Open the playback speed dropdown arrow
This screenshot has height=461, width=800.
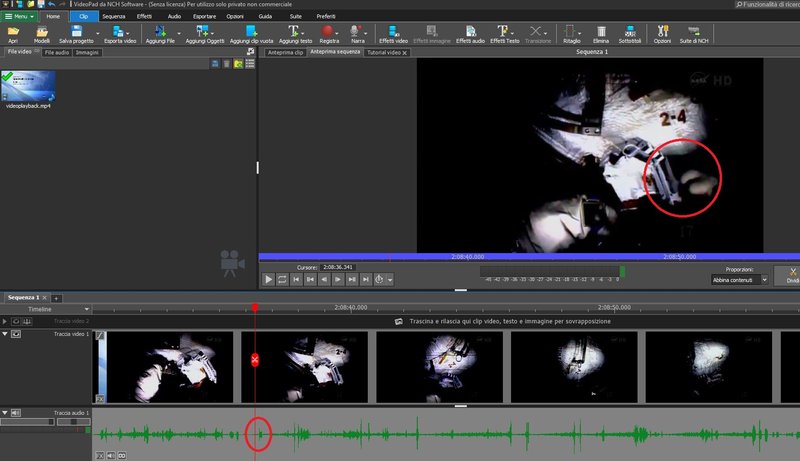pyautogui.click(x=390, y=279)
